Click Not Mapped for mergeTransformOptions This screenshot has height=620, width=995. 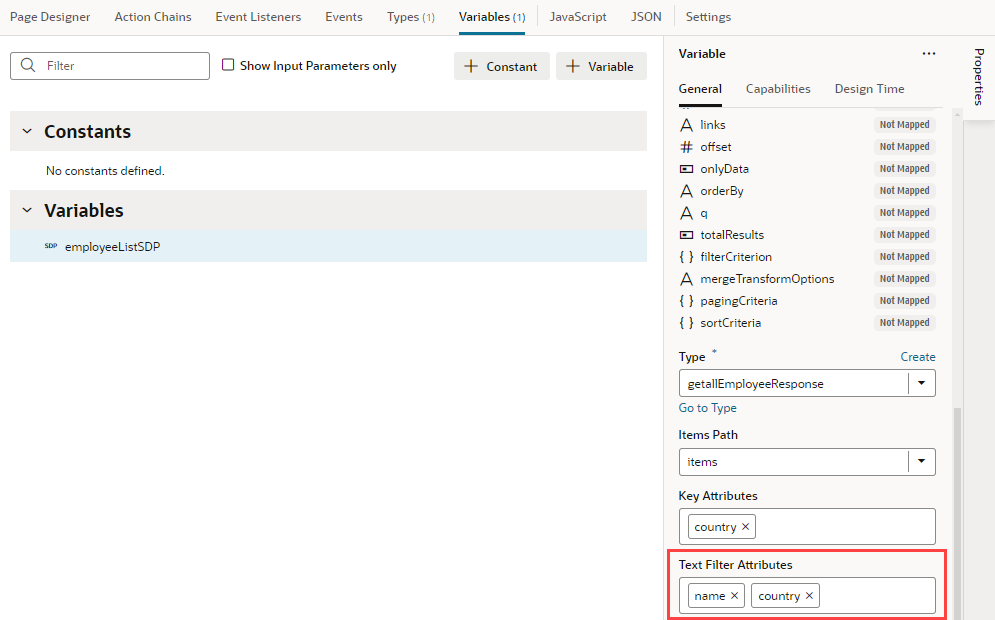(904, 279)
